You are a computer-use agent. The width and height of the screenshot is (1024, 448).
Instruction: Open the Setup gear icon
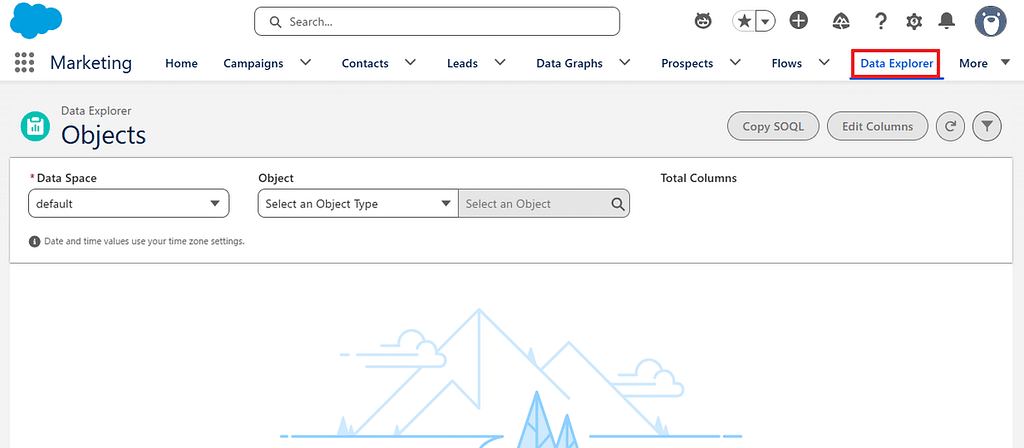tap(914, 22)
